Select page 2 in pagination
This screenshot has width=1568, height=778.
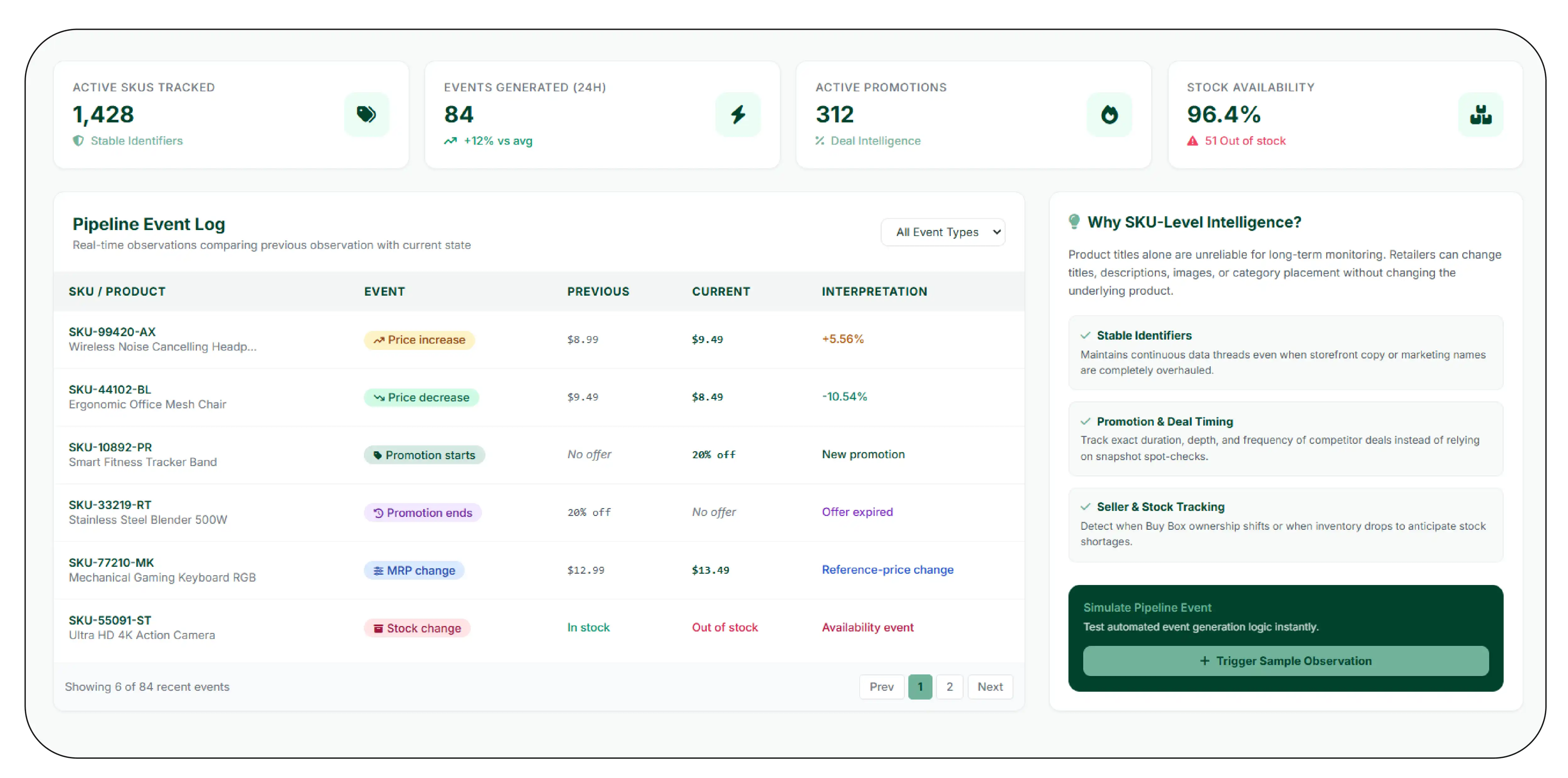pos(949,686)
